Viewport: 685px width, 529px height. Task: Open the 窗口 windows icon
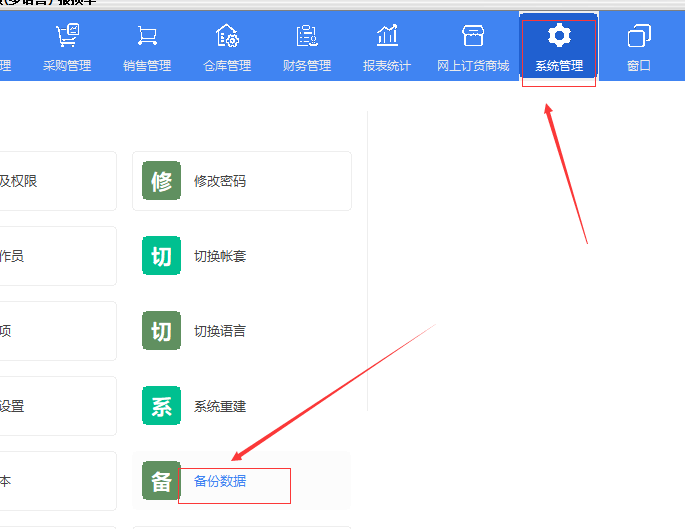pos(639,35)
